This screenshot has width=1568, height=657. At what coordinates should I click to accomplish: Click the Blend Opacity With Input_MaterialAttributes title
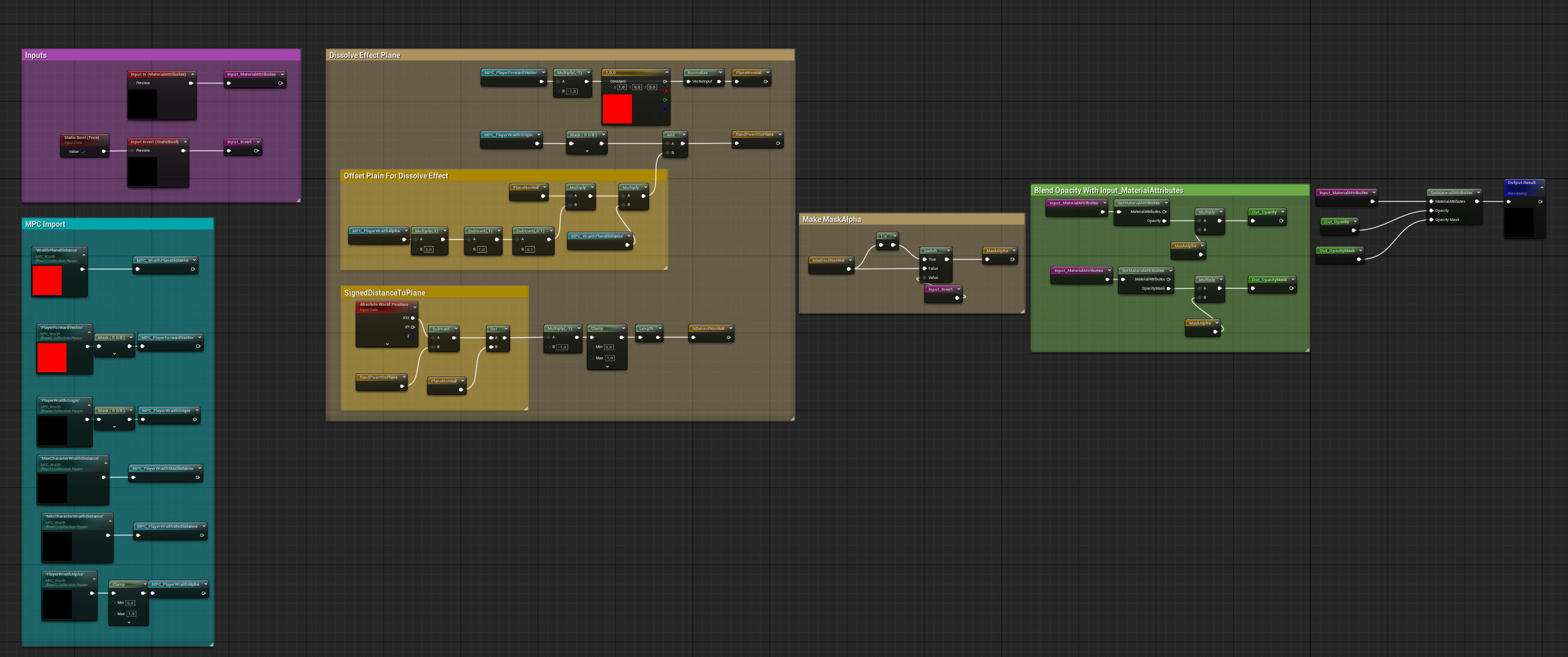click(1108, 190)
